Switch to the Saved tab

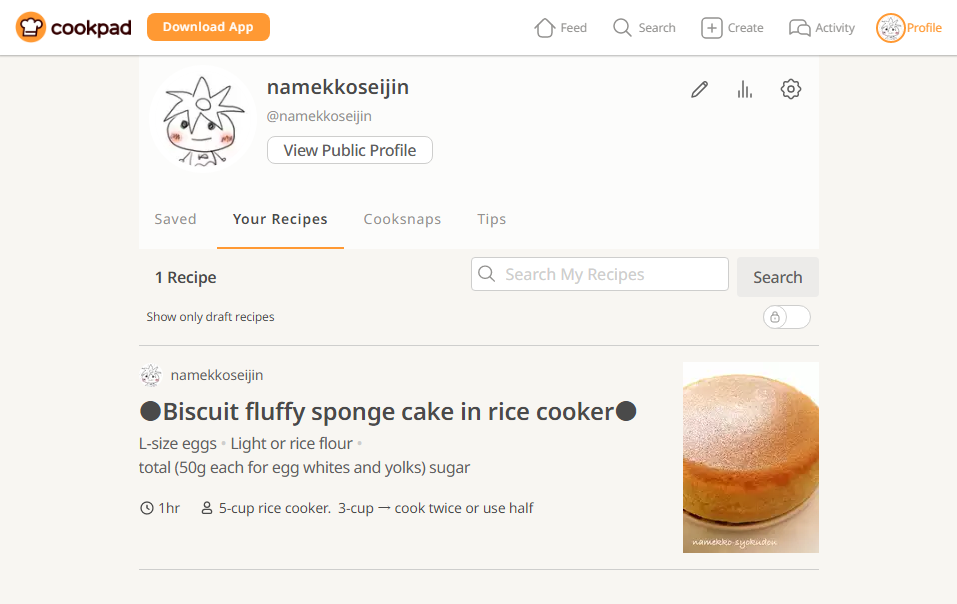point(175,219)
